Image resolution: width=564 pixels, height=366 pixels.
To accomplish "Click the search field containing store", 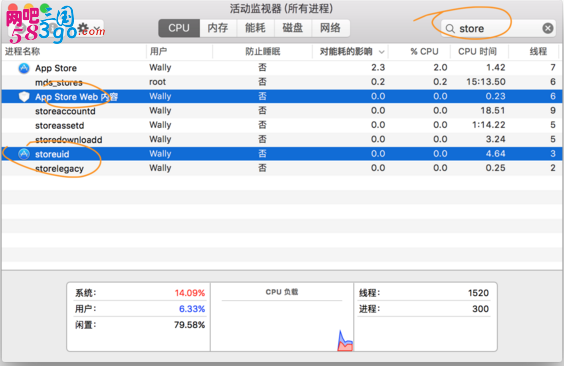I will point(498,28).
